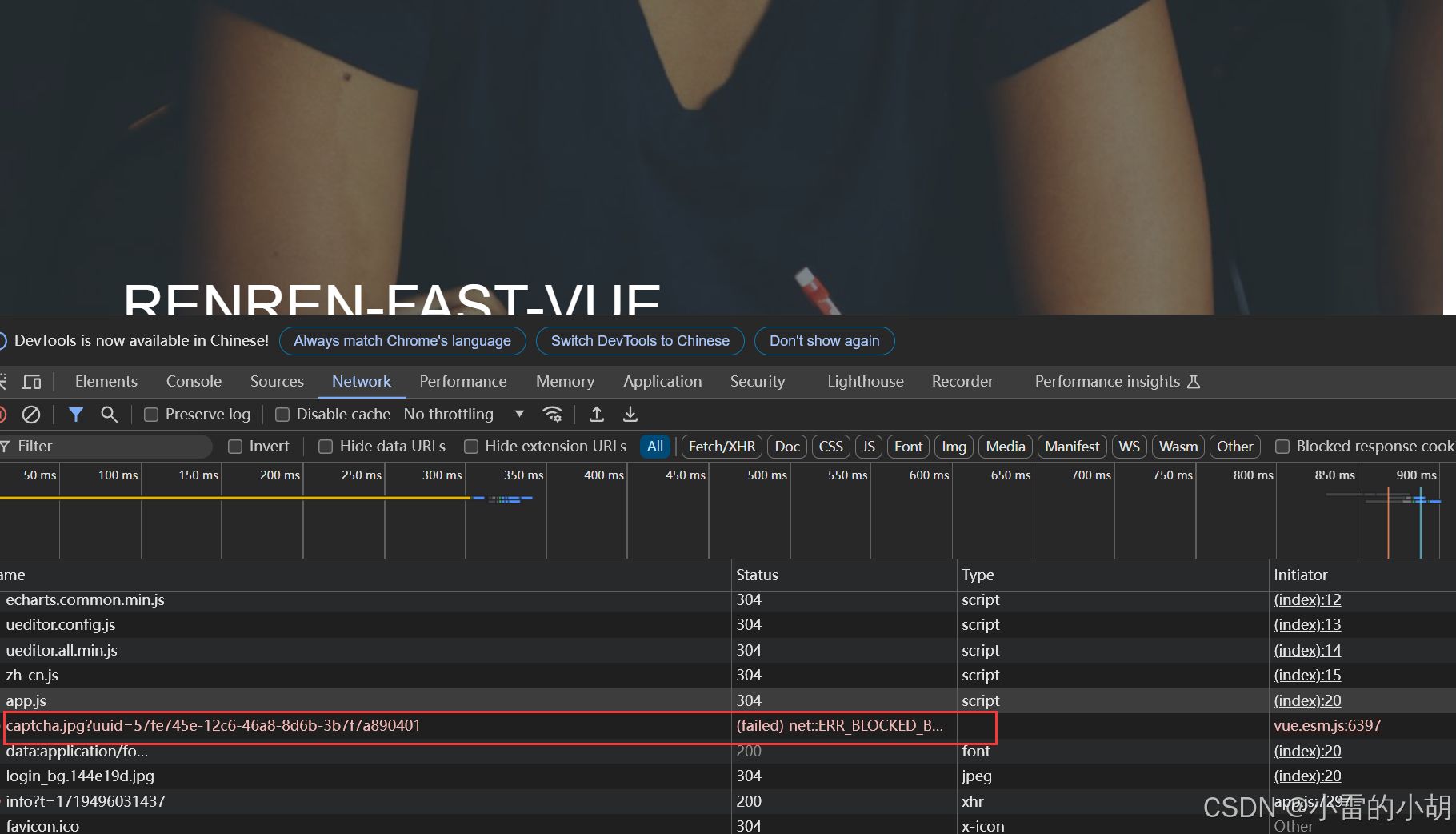Open network search magnifier icon
The width and height of the screenshot is (1456, 834).
[x=109, y=415]
